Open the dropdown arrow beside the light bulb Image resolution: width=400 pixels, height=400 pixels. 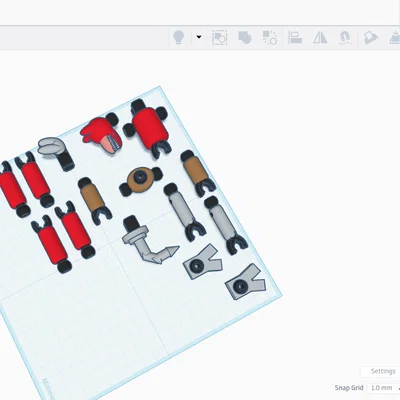(199, 37)
